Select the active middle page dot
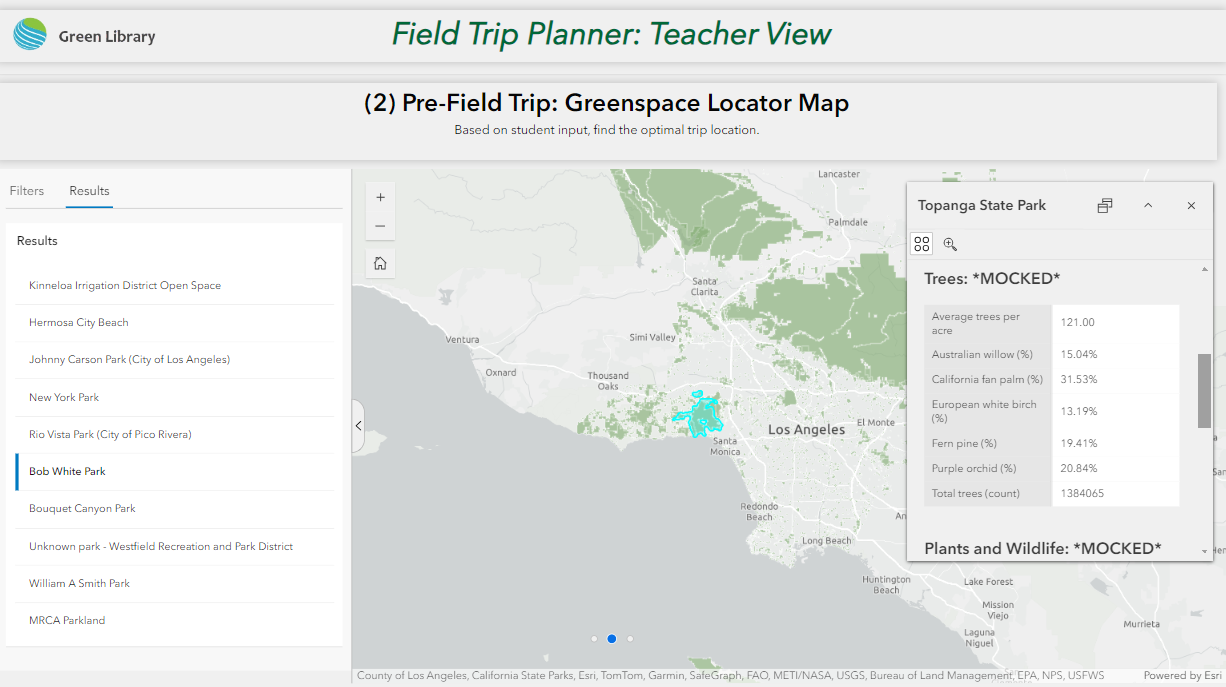Viewport: 1226px width, 687px height. click(612, 638)
